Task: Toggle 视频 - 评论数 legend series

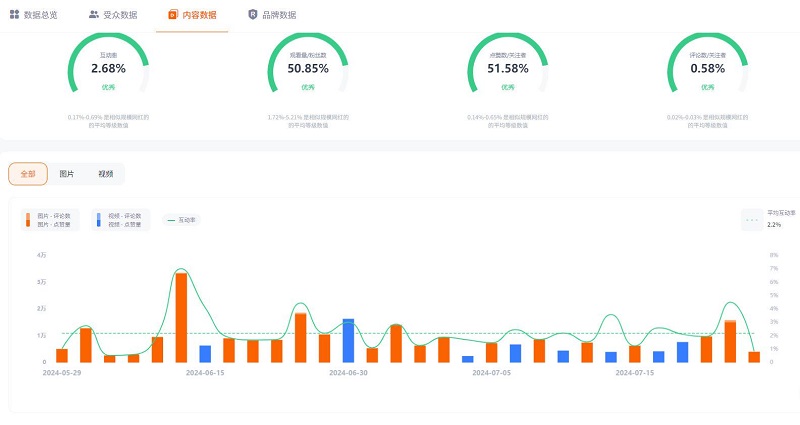Action: (x=124, y=215)
